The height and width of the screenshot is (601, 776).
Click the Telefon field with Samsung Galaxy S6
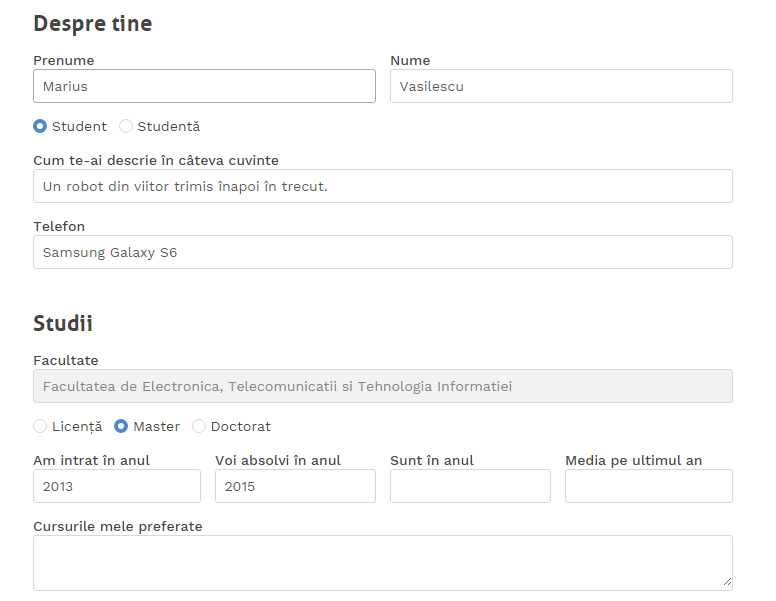coord(383,252)
